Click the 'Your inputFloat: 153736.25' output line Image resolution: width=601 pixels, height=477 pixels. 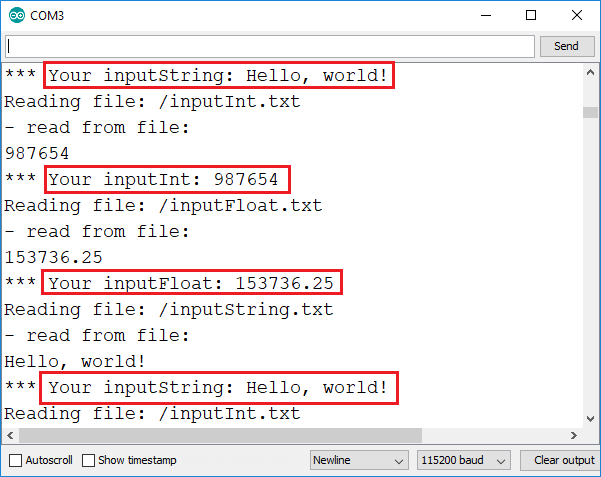coord(194,283)
